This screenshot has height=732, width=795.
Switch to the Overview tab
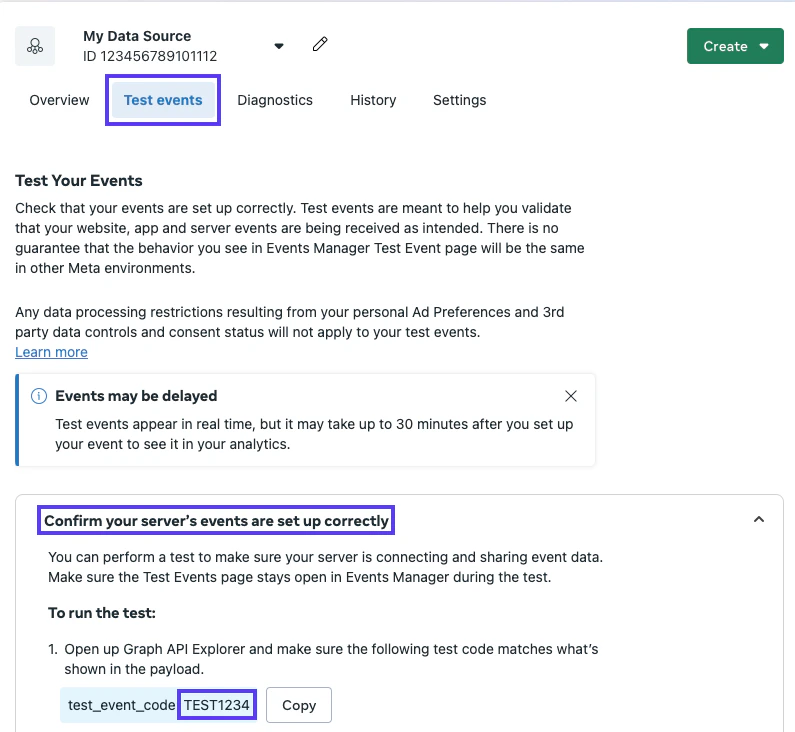59,100
